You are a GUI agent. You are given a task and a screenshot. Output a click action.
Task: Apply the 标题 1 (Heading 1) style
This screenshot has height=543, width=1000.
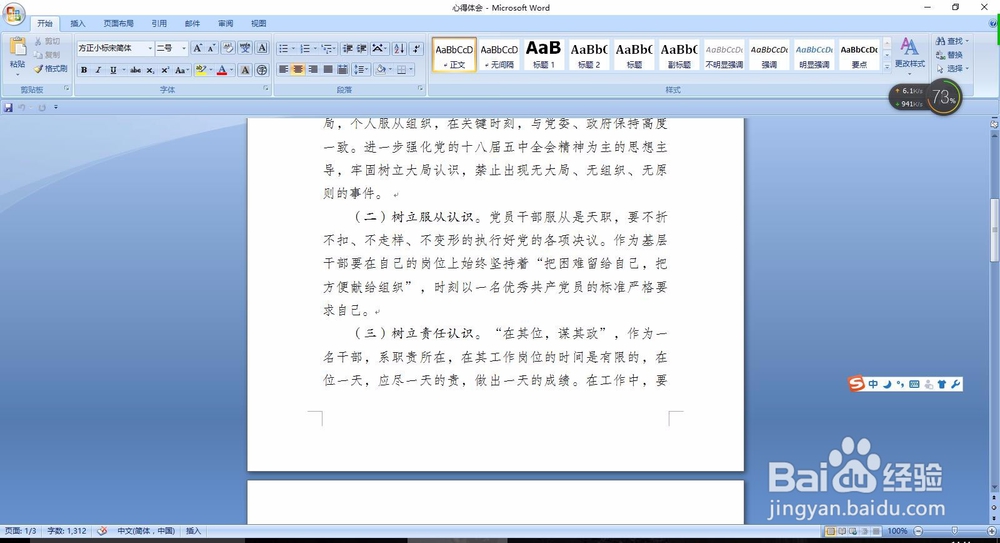pyautogui.click(x=544, y=54)
